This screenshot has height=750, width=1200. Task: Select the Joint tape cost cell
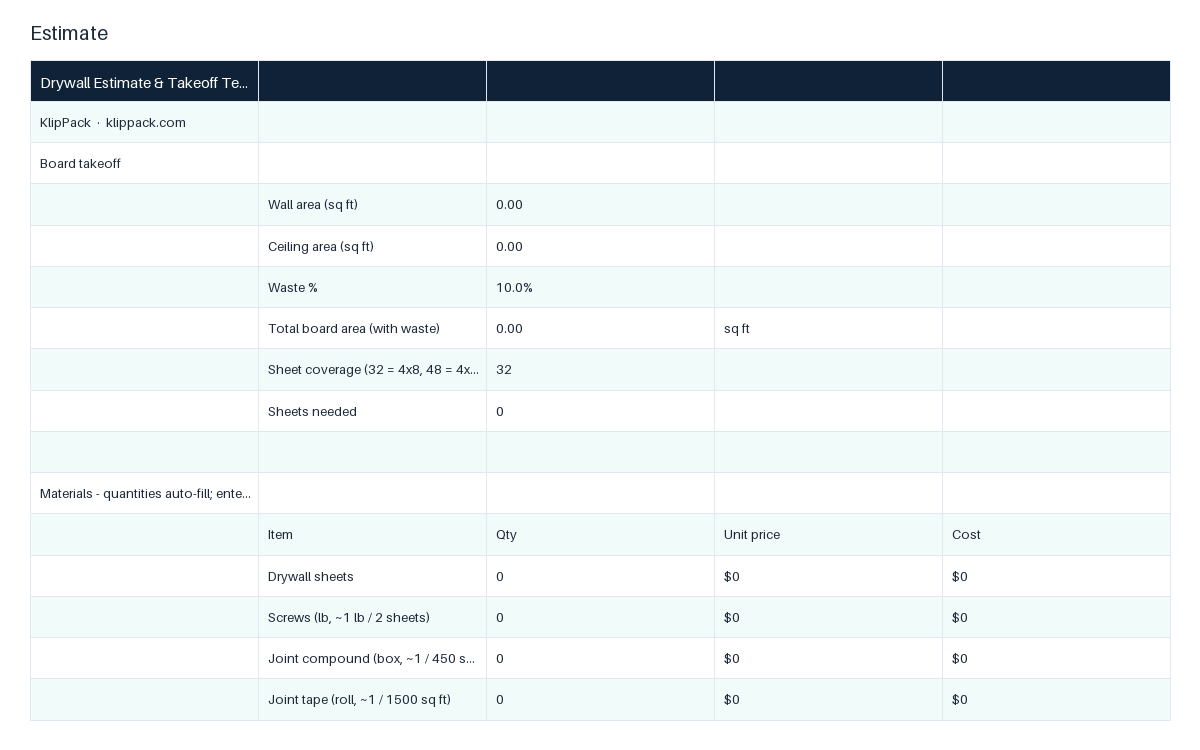coord(1057,699)
